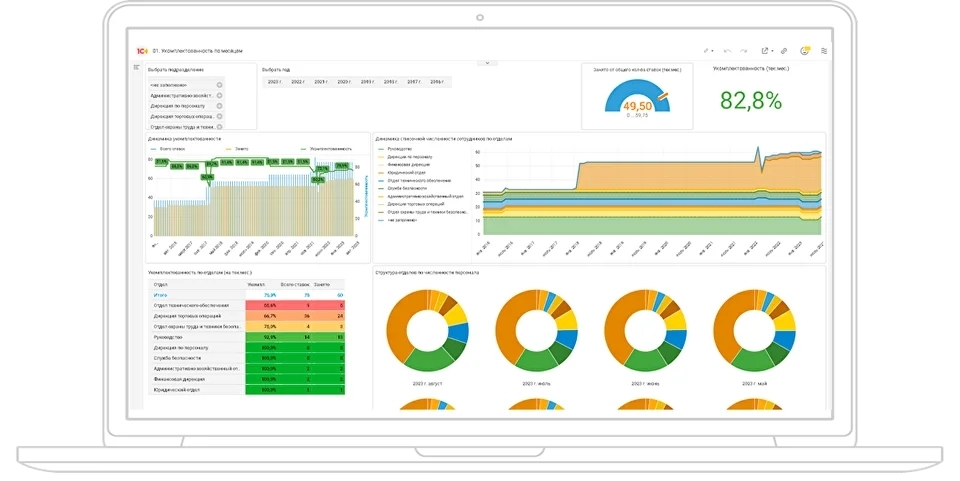Click the copy link icon
Viewport: 960px width, 481px height.
[784, 50]
